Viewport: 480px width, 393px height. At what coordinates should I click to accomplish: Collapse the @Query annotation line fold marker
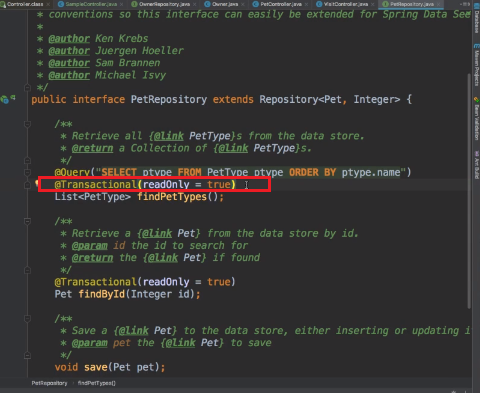pyautogui.click(x=28, y=172)
